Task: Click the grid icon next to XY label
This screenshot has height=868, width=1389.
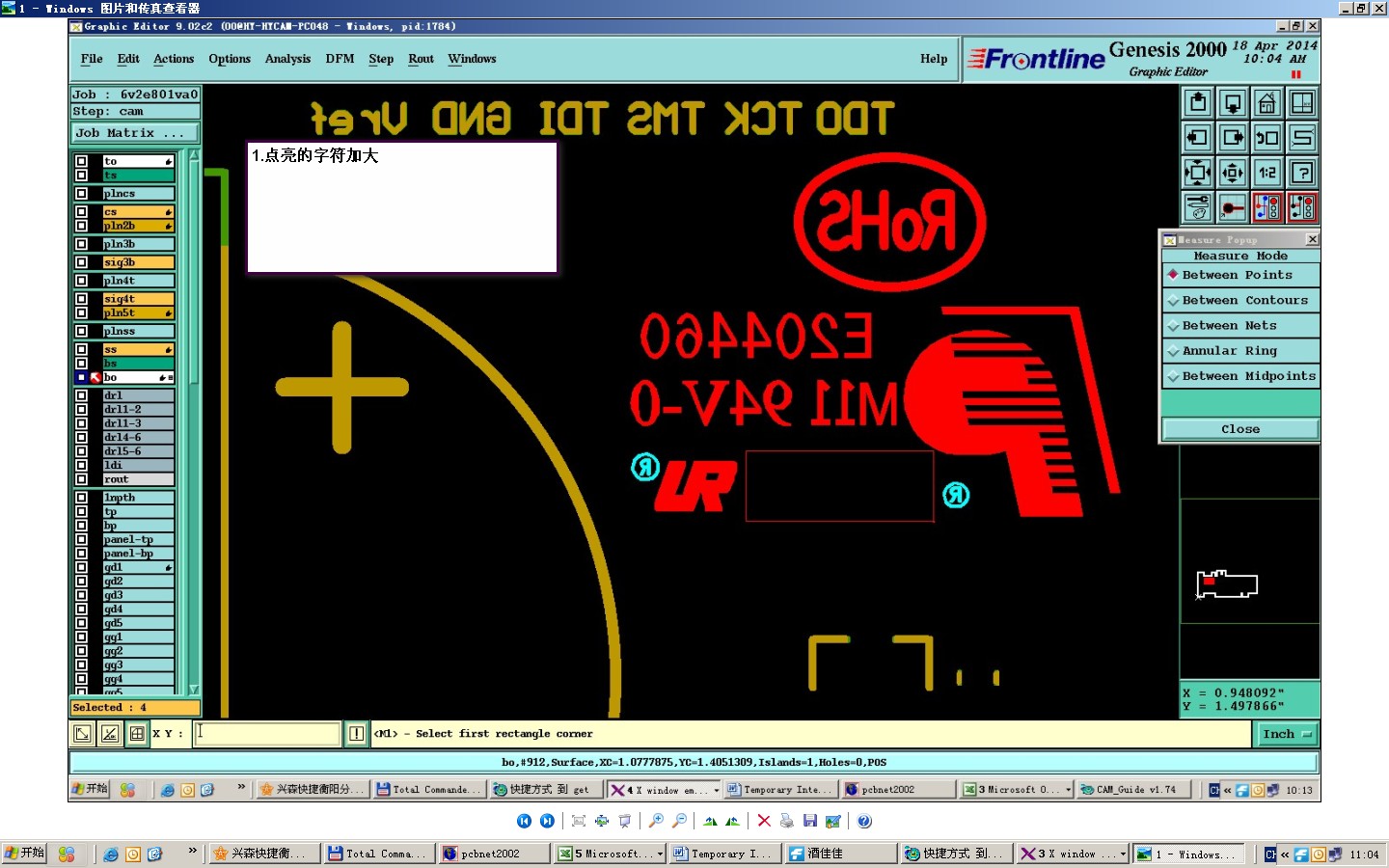Action: [137, 734]
